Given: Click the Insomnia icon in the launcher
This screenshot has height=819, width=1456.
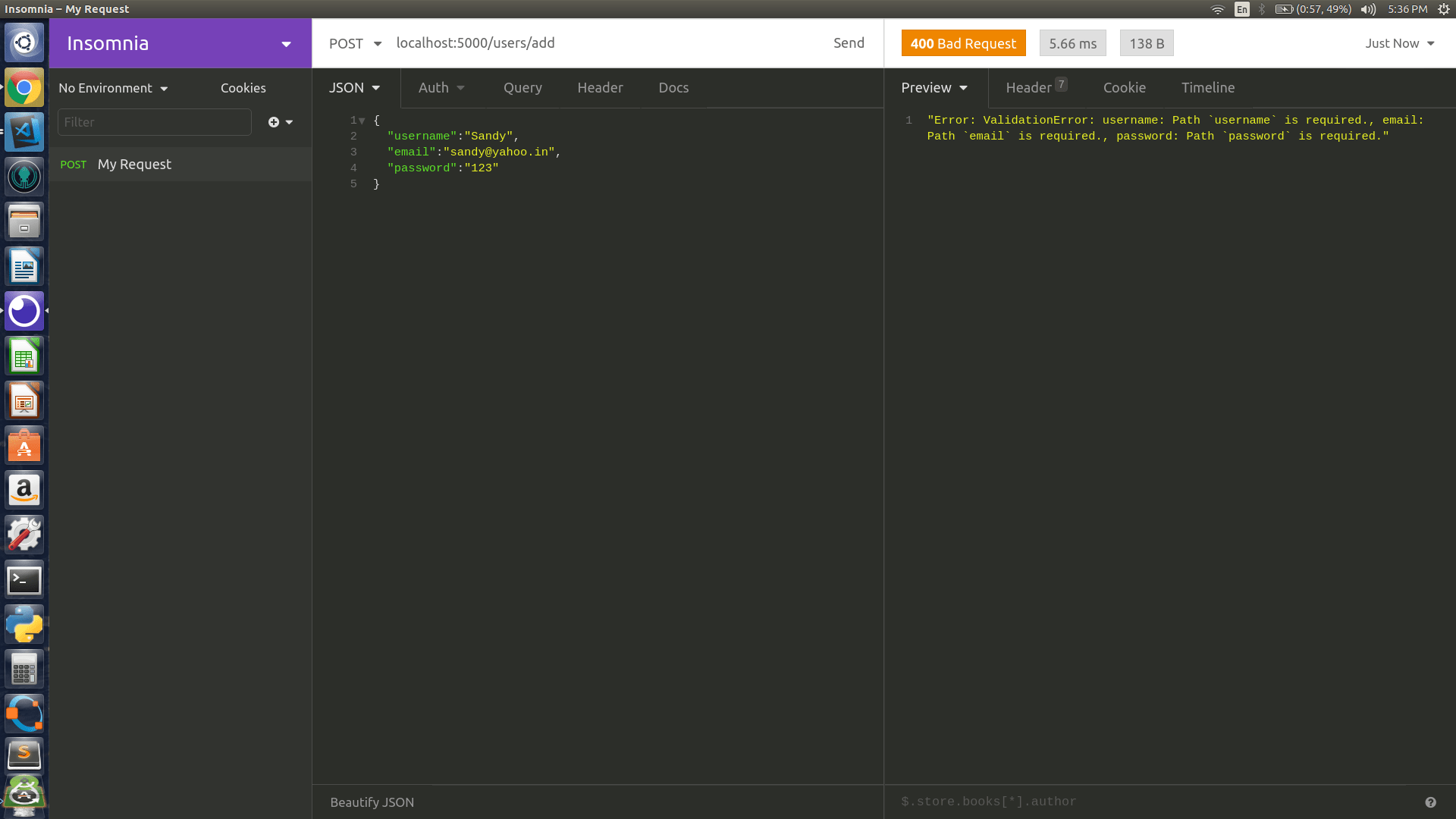Looking at the screenshot, I should [x=24, y=311].
